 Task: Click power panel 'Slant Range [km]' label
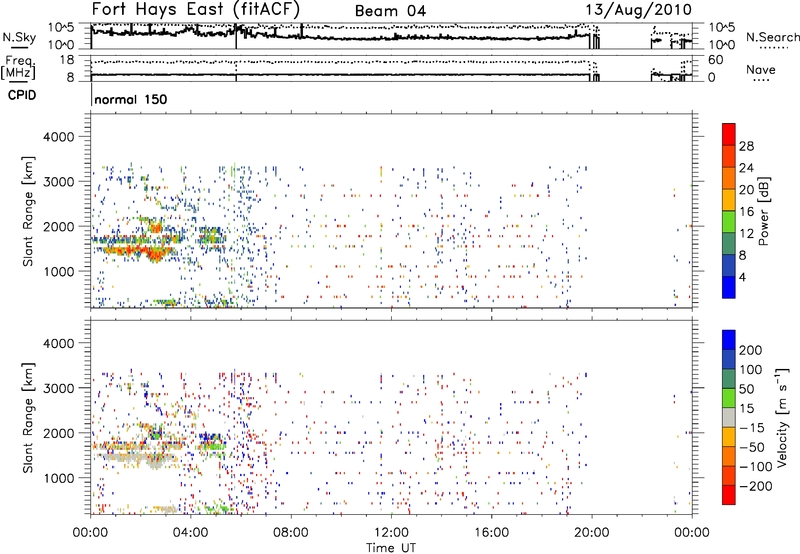[x=28, y=211]
